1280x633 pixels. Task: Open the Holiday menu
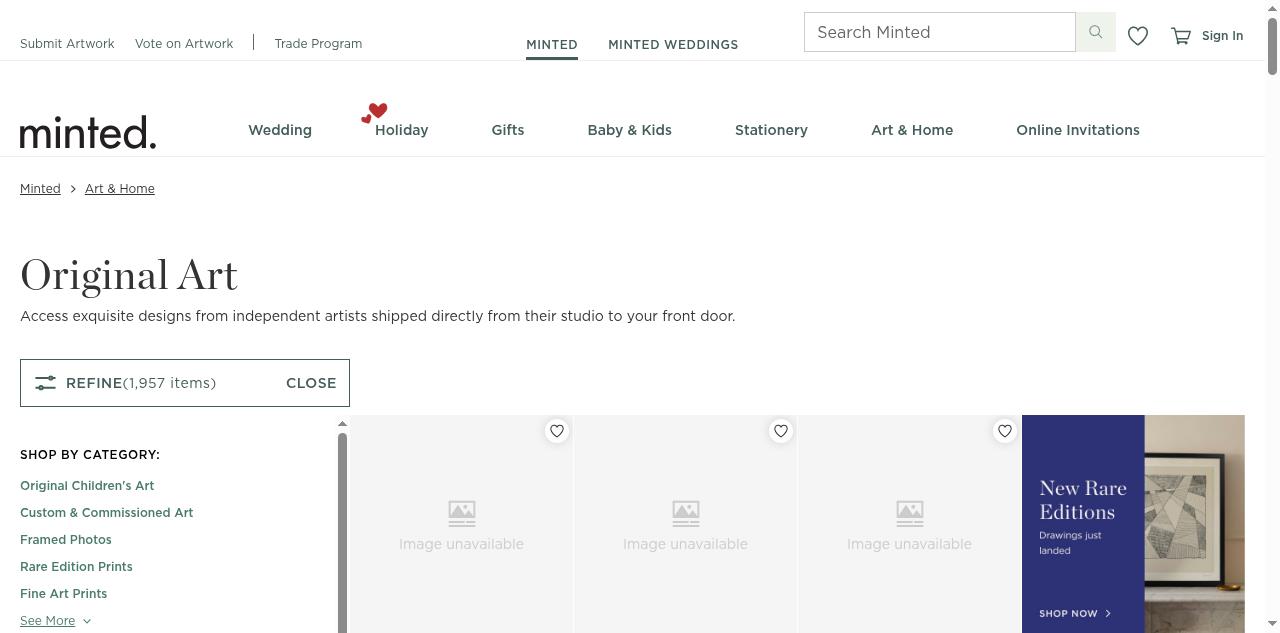(x=401, y=130)
